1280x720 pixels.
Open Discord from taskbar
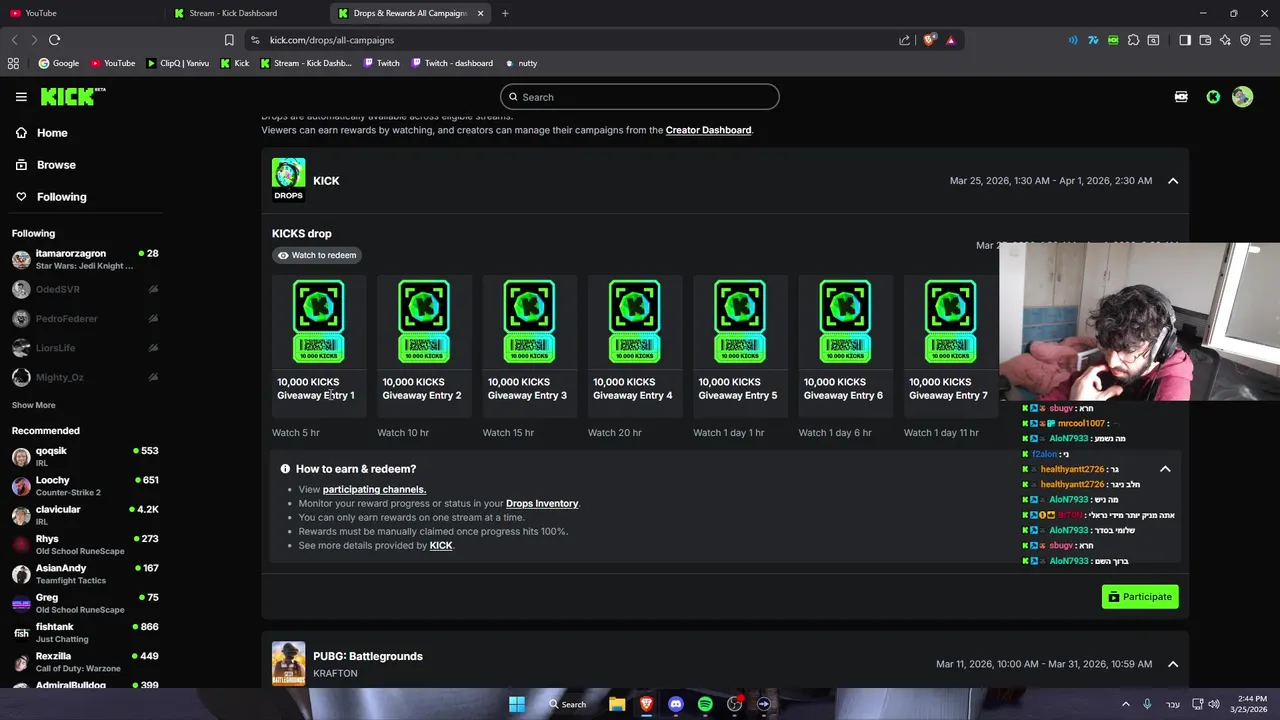(676, 704)
